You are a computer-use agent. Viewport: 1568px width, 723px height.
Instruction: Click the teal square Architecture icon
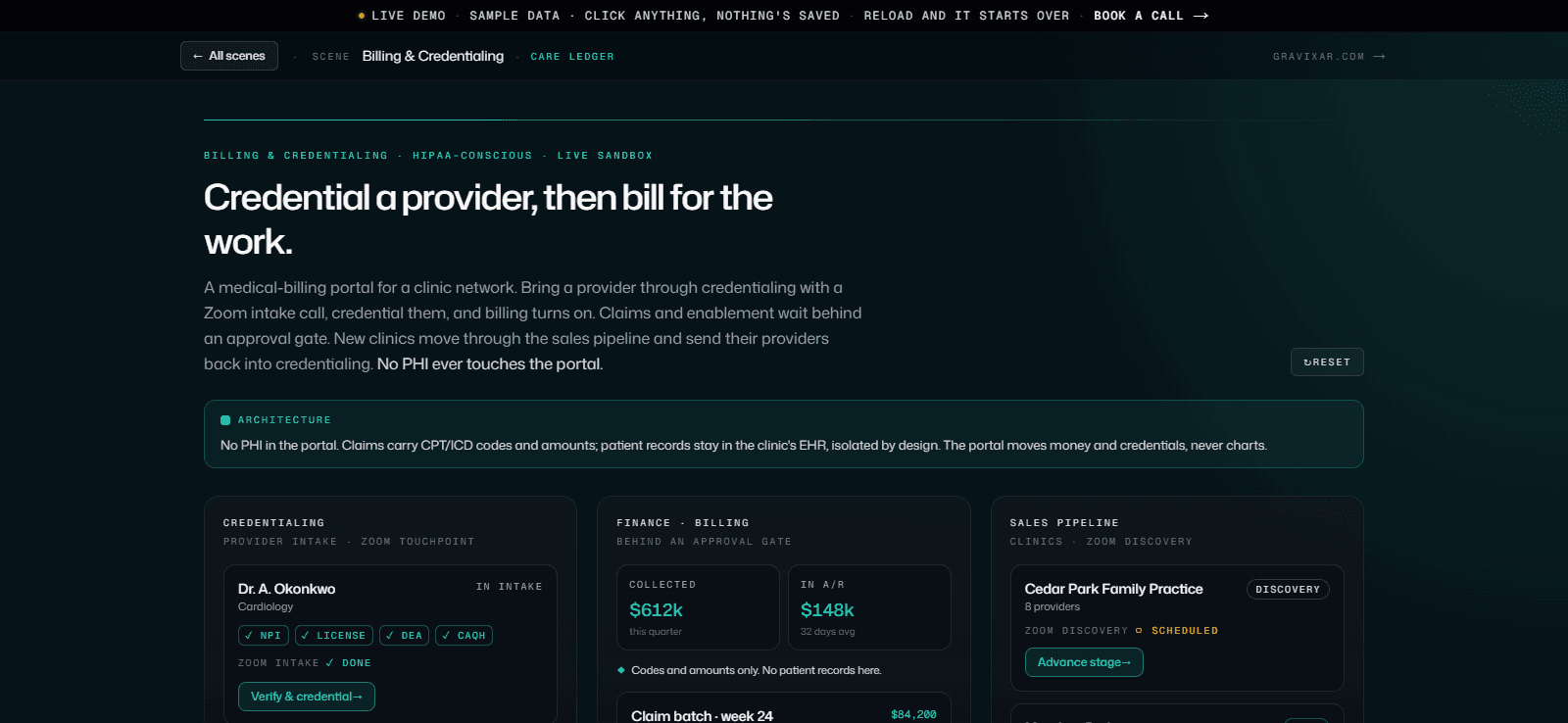coord(225,420)
